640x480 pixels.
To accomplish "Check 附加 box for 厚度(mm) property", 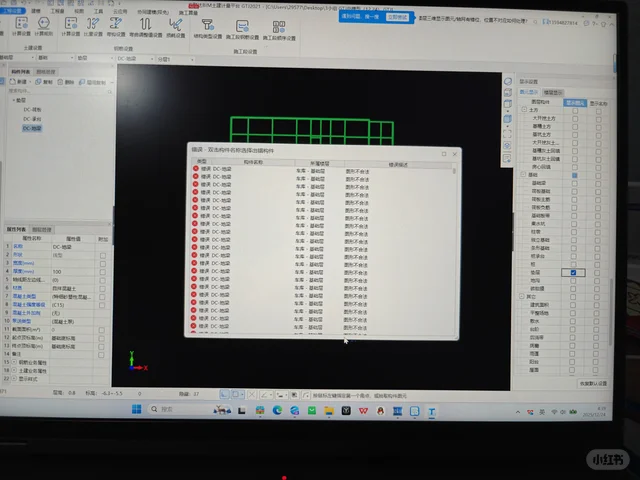I will coord(102,272).
